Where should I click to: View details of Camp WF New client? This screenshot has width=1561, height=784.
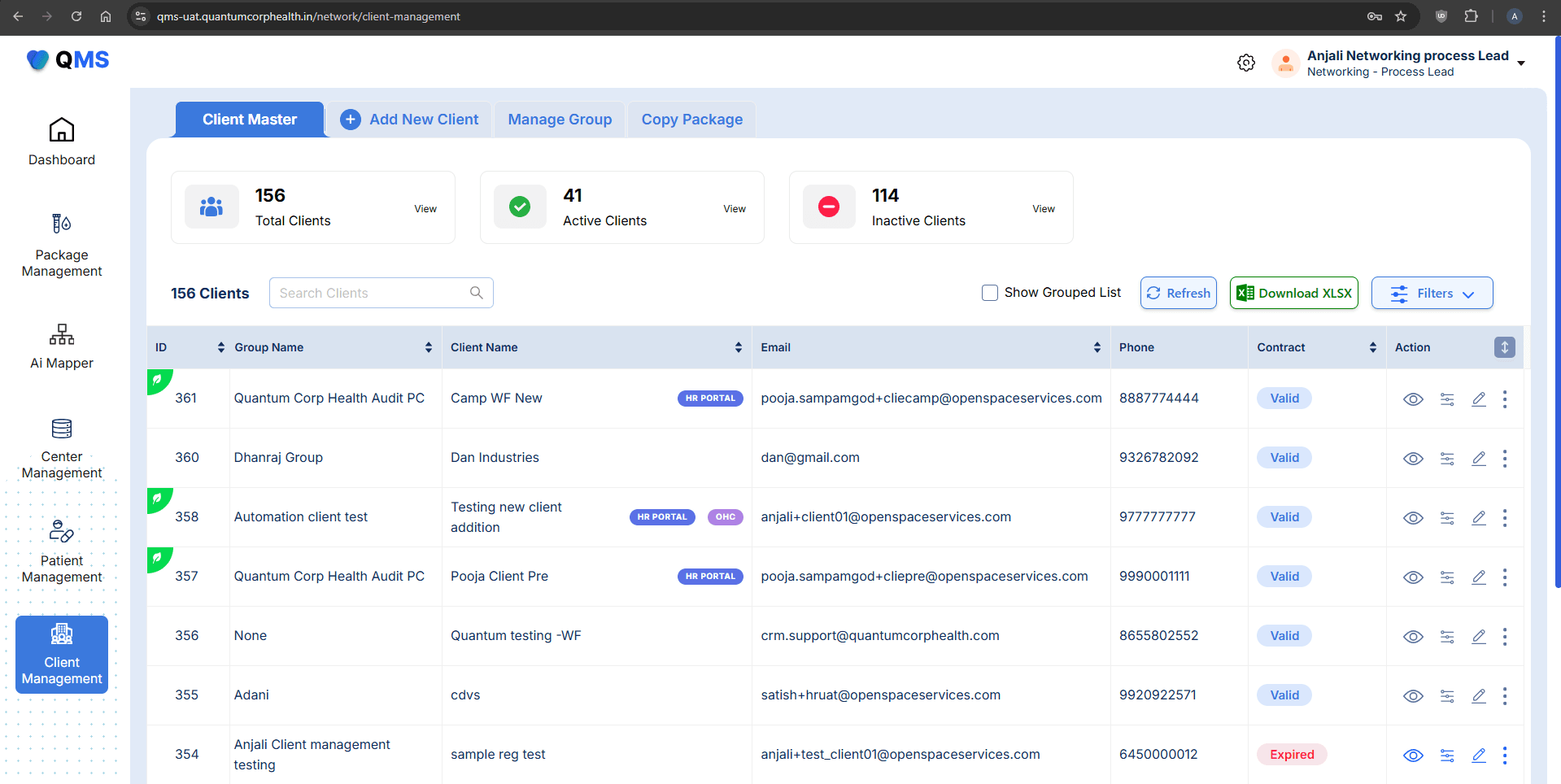[x=1413, y=399]
